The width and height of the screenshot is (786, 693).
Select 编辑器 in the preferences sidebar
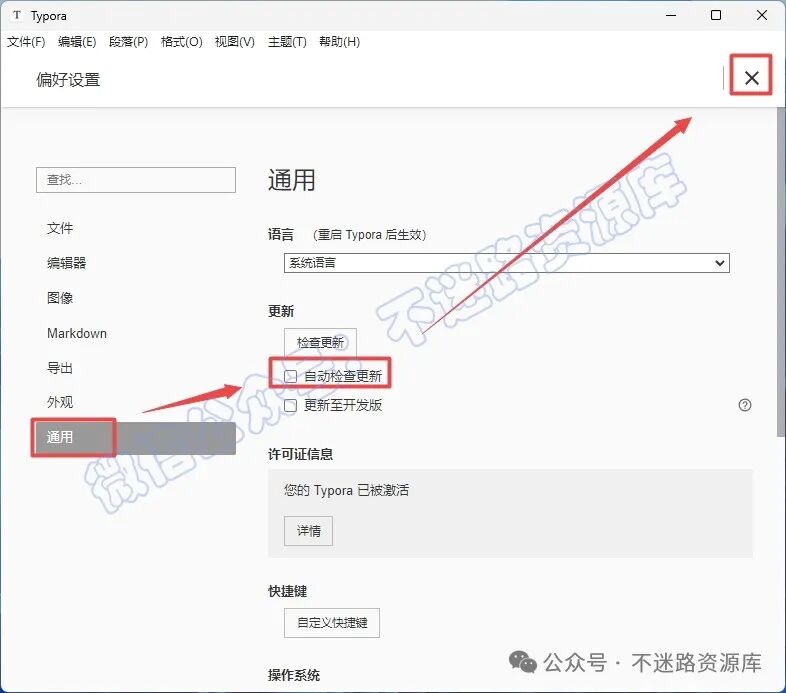136,263
